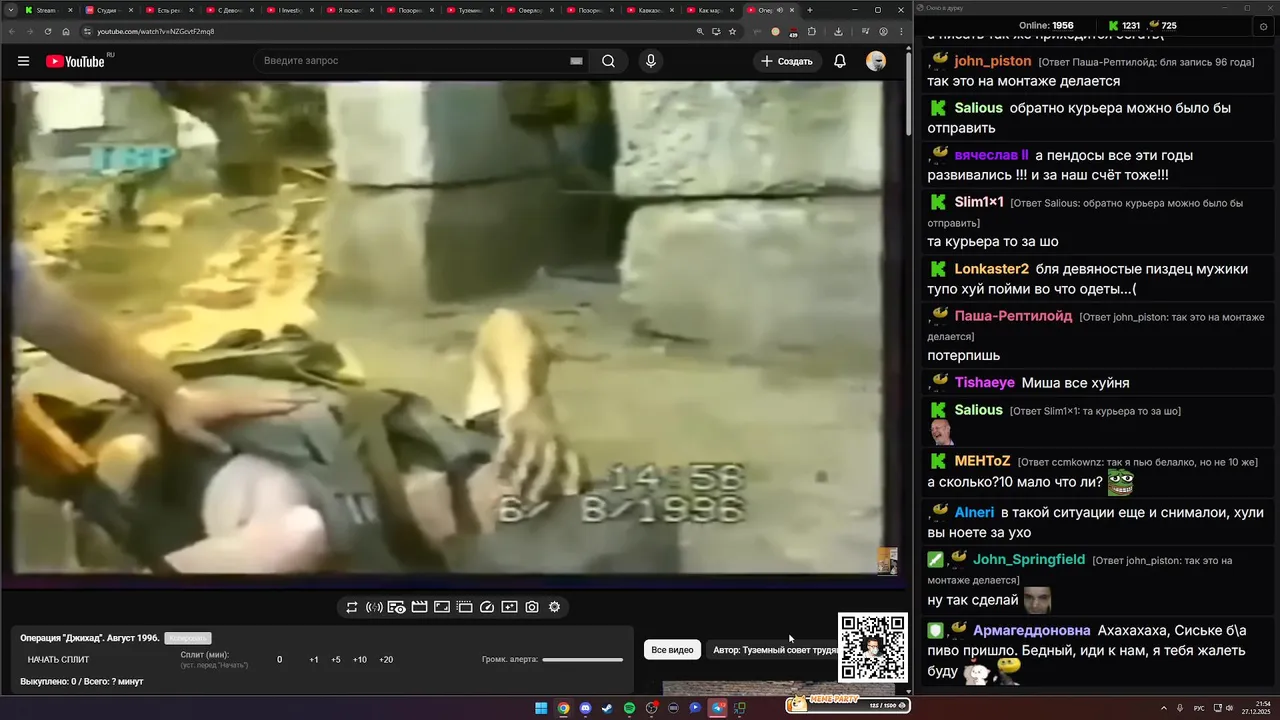Click username MEHToZ in chat
This screenshot has height=720, width=1280.
pos(983,461)
